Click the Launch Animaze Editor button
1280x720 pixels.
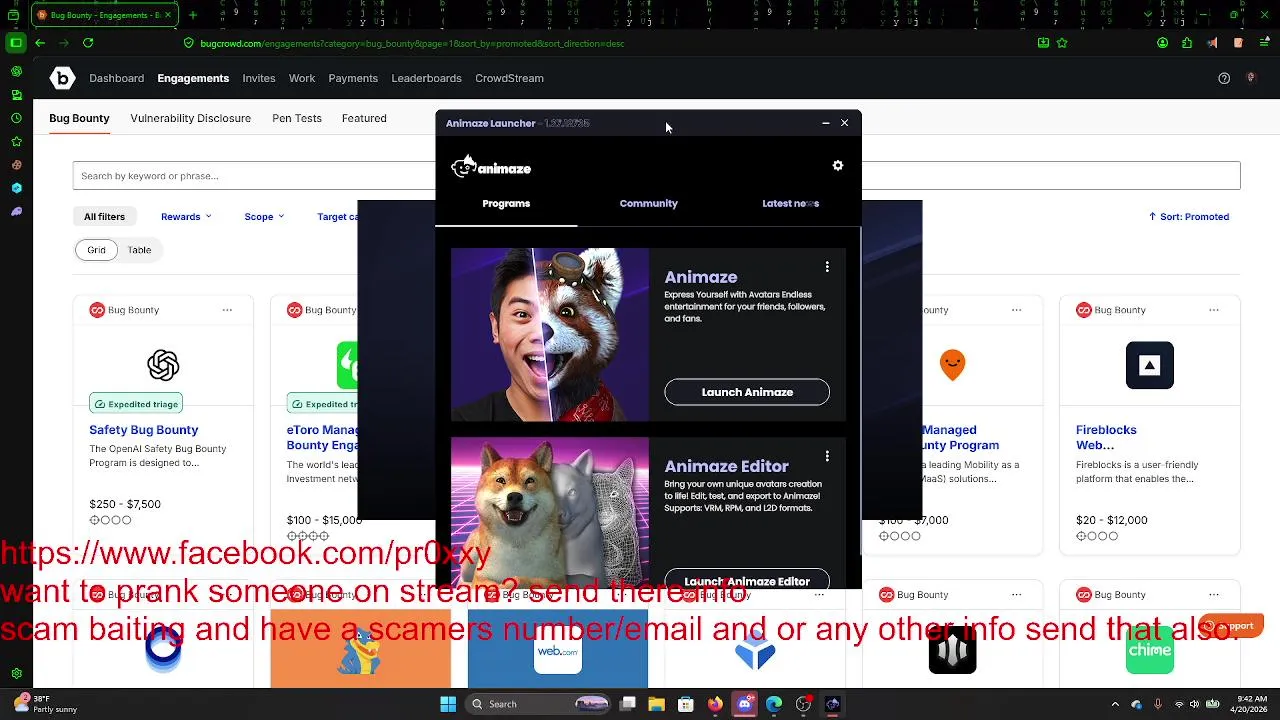click(x=747, y=580)
